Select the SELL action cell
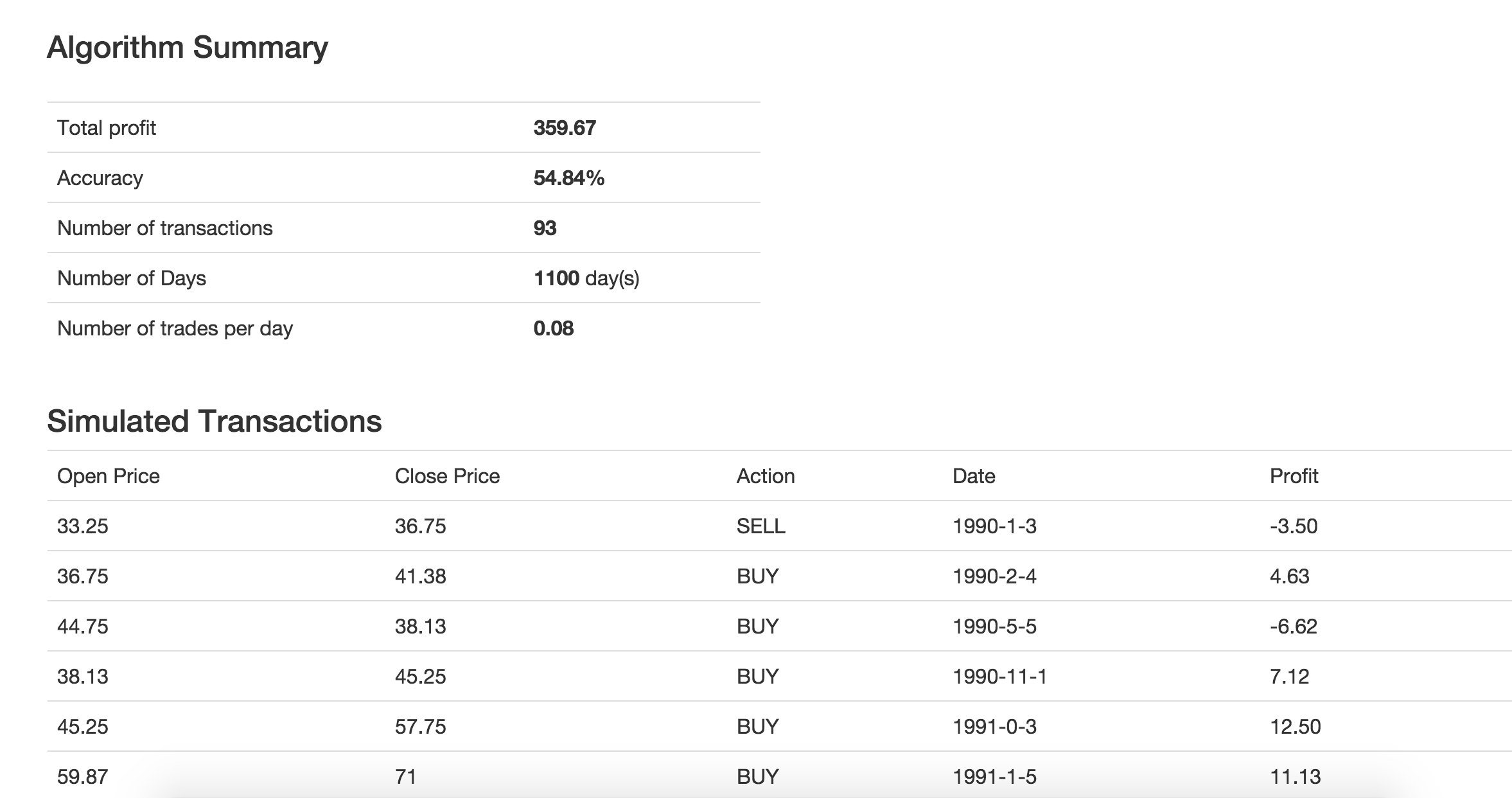The height and width of the screenshot is (798, 1512). coord(760,526)
